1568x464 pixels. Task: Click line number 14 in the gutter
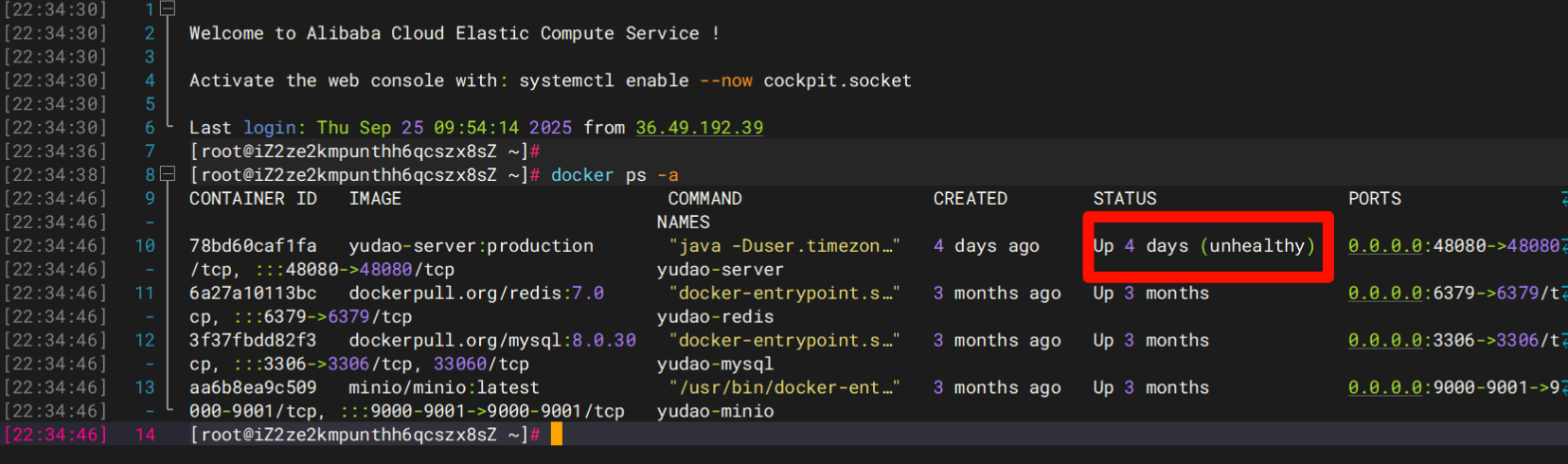point(145,435)
